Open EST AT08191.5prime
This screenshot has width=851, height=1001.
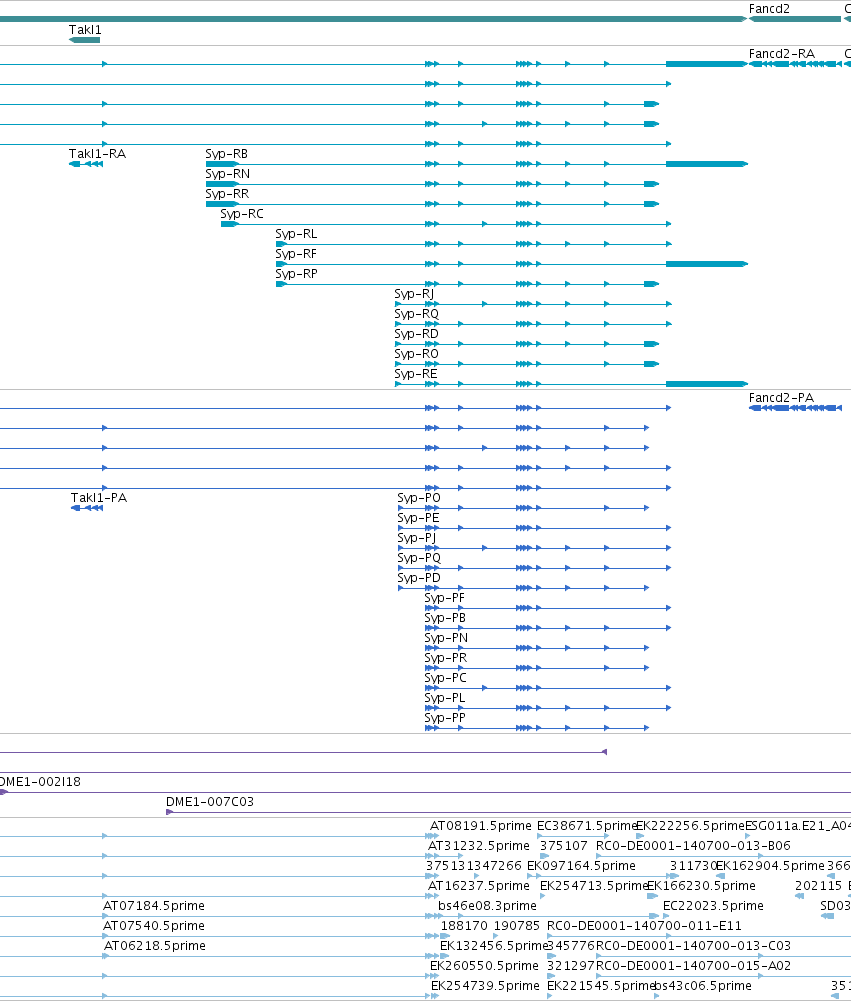click(x=481, y=826)
